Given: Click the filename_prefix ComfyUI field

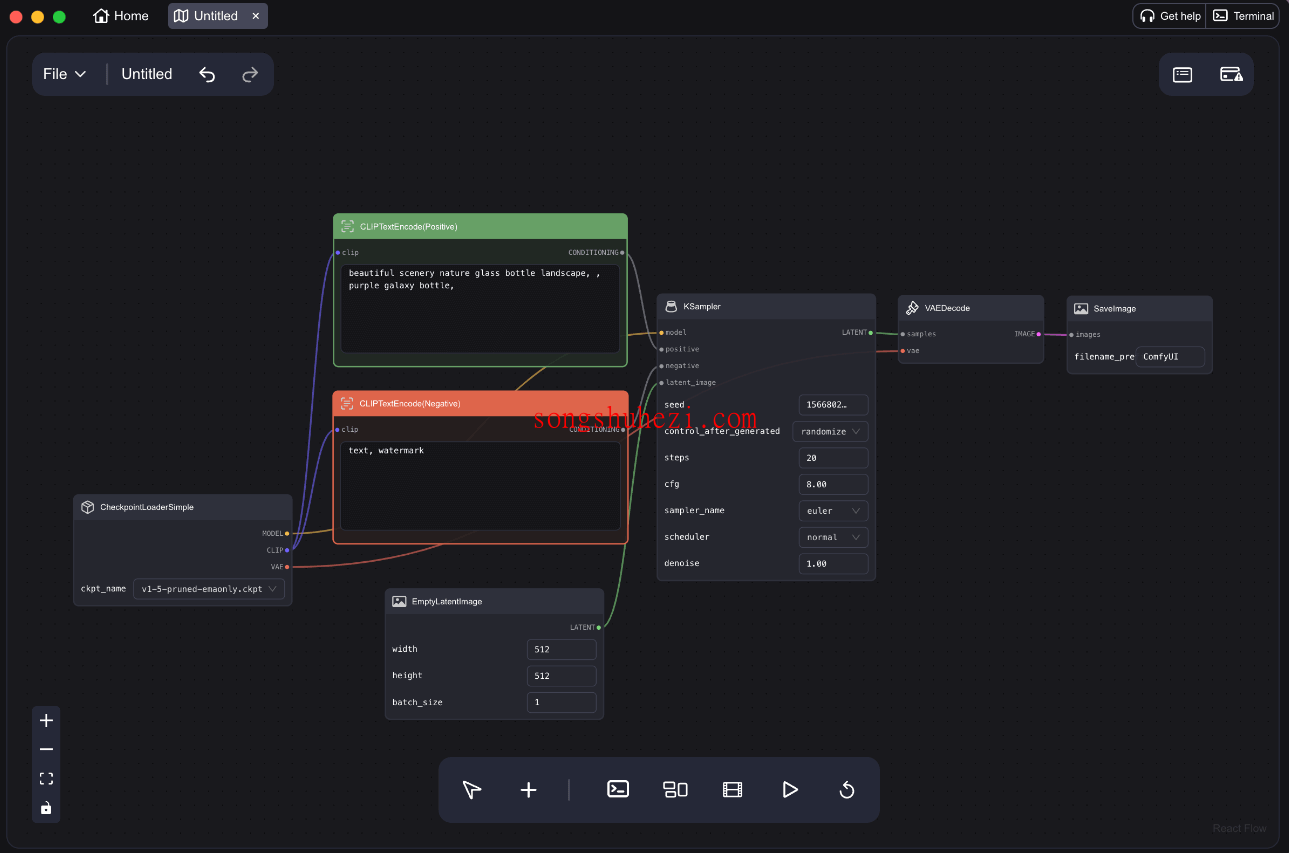Looking at the screenshot, I should [1170, 356].
